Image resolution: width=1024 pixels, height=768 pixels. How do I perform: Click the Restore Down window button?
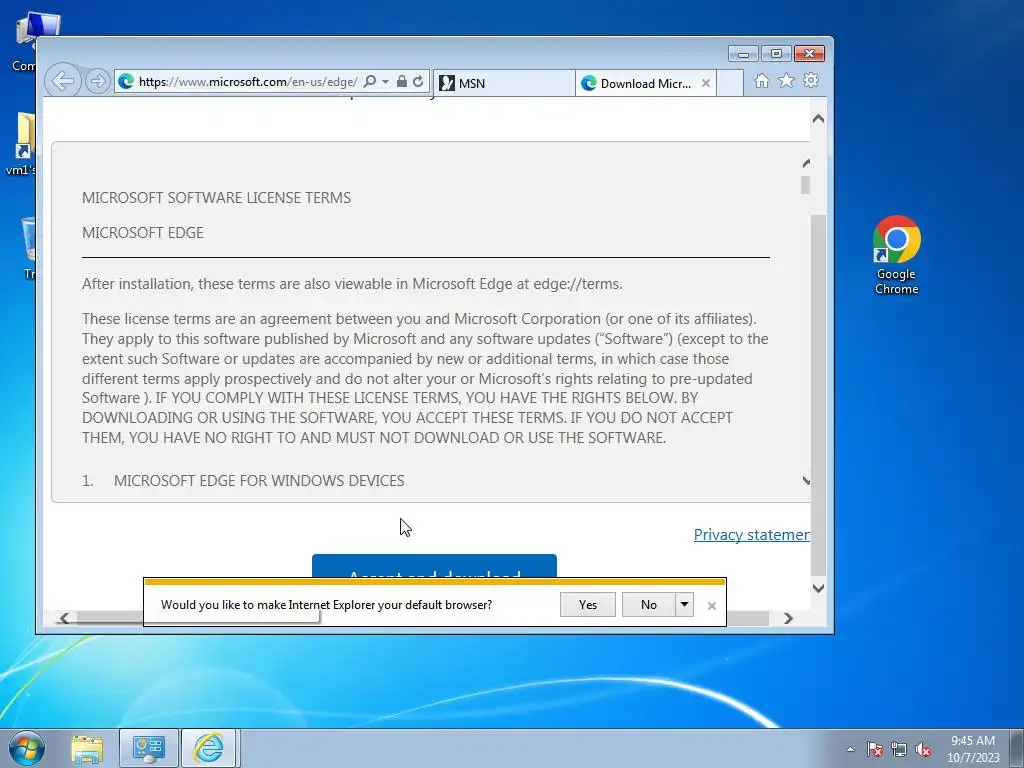pyautogui.click(x=776, y=54)
